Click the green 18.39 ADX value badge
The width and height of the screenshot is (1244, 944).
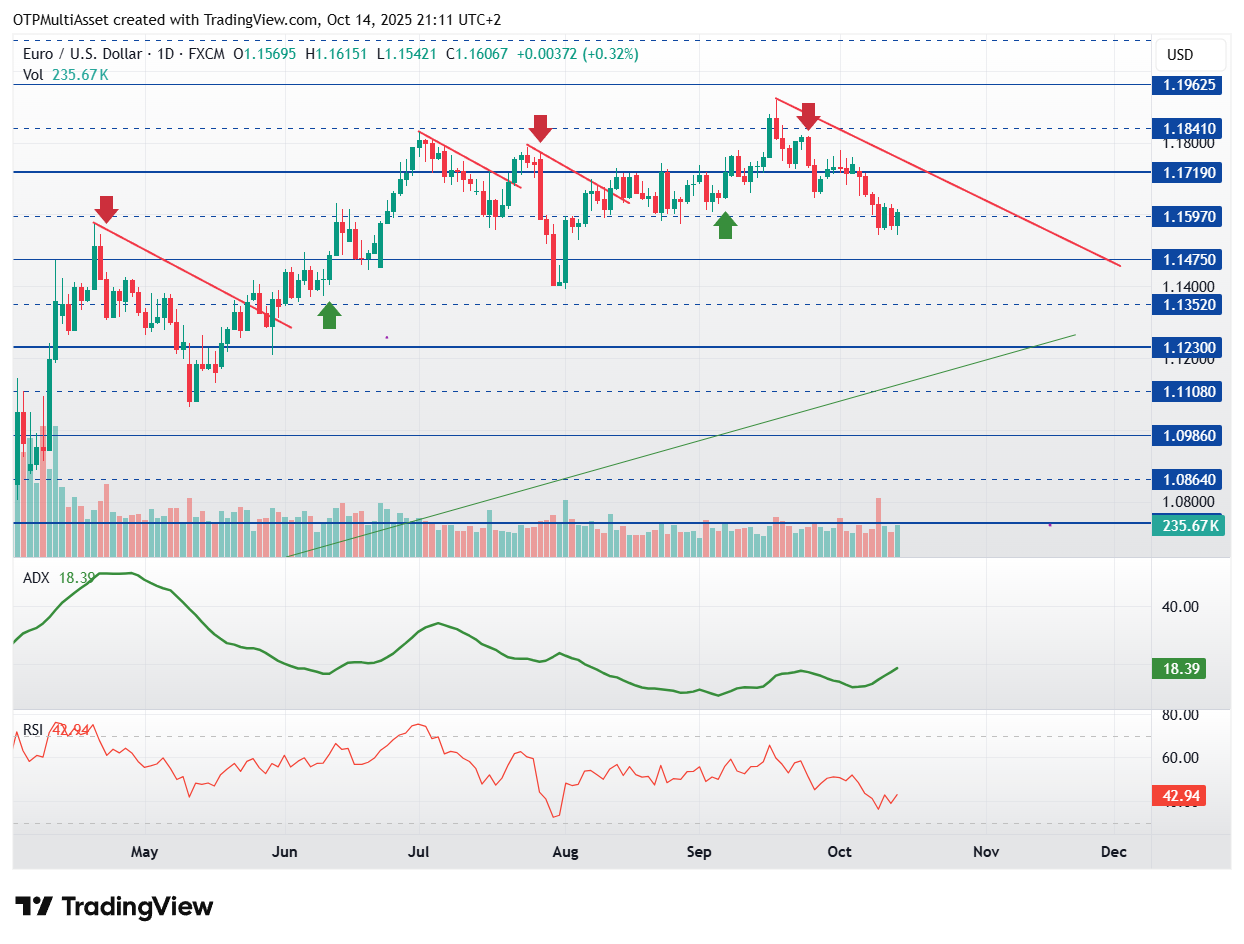click(x=1179, y=669)
